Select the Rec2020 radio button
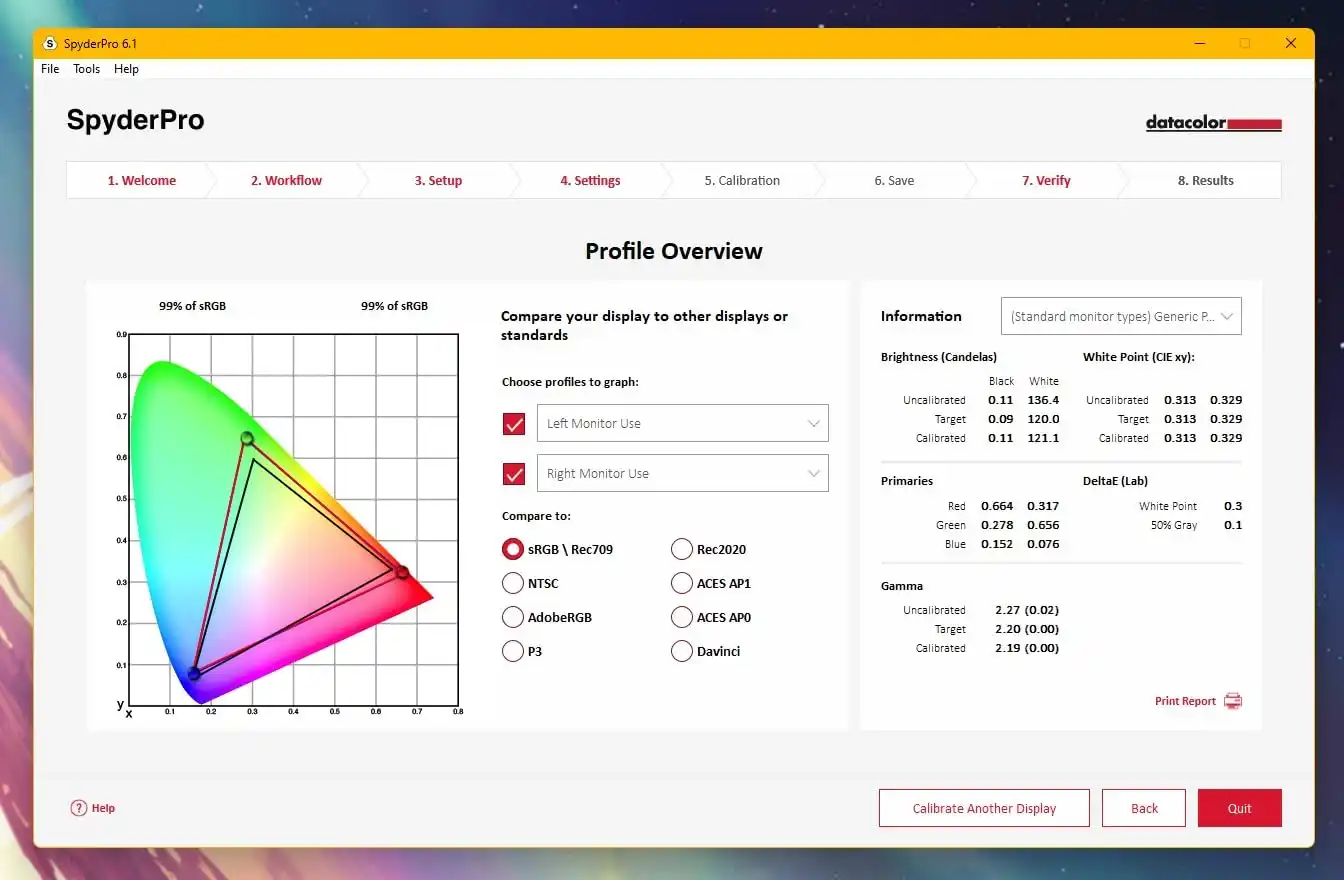The width and height of the screenshot is (1344, 880). pyautogui.click(x=682, y=549)
